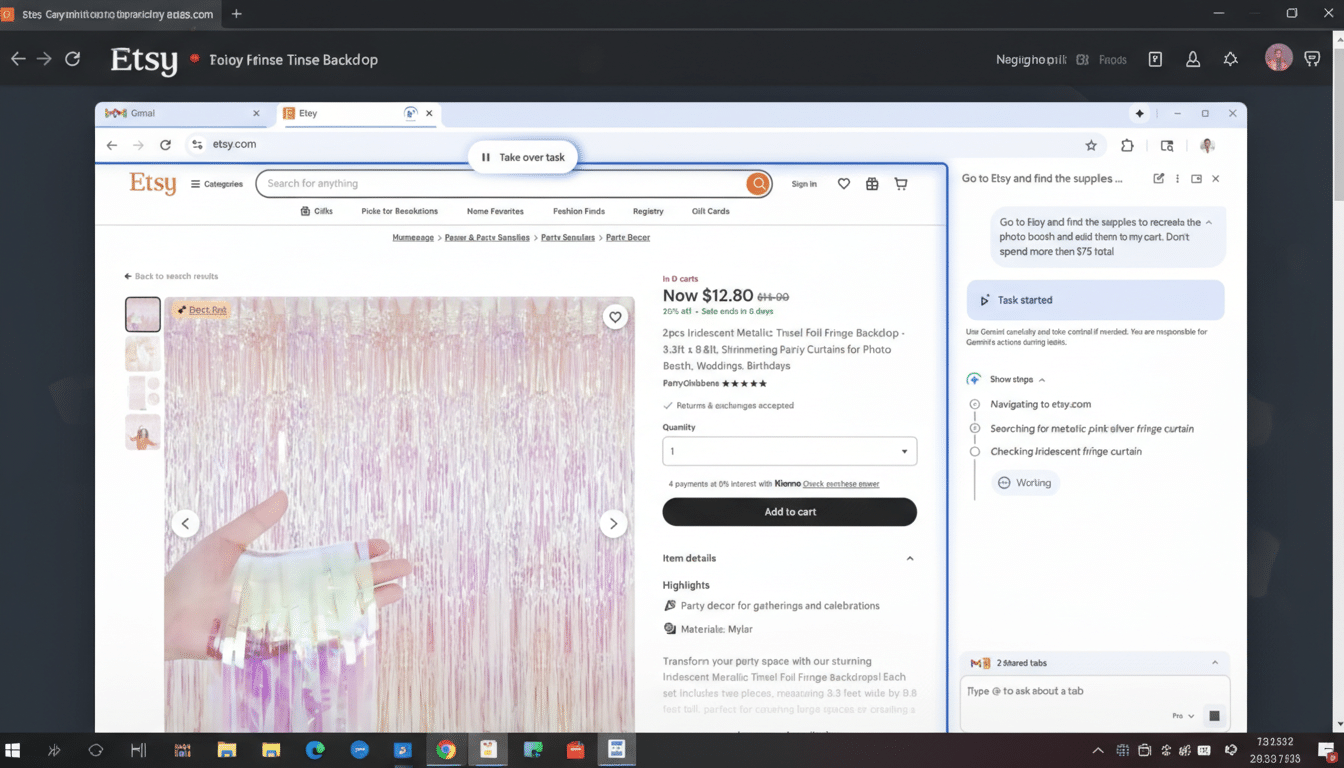This screenshot has width=1344, height=768.
Task: Open Registry in the Etsy navigation menu
Action: point(648,211)
